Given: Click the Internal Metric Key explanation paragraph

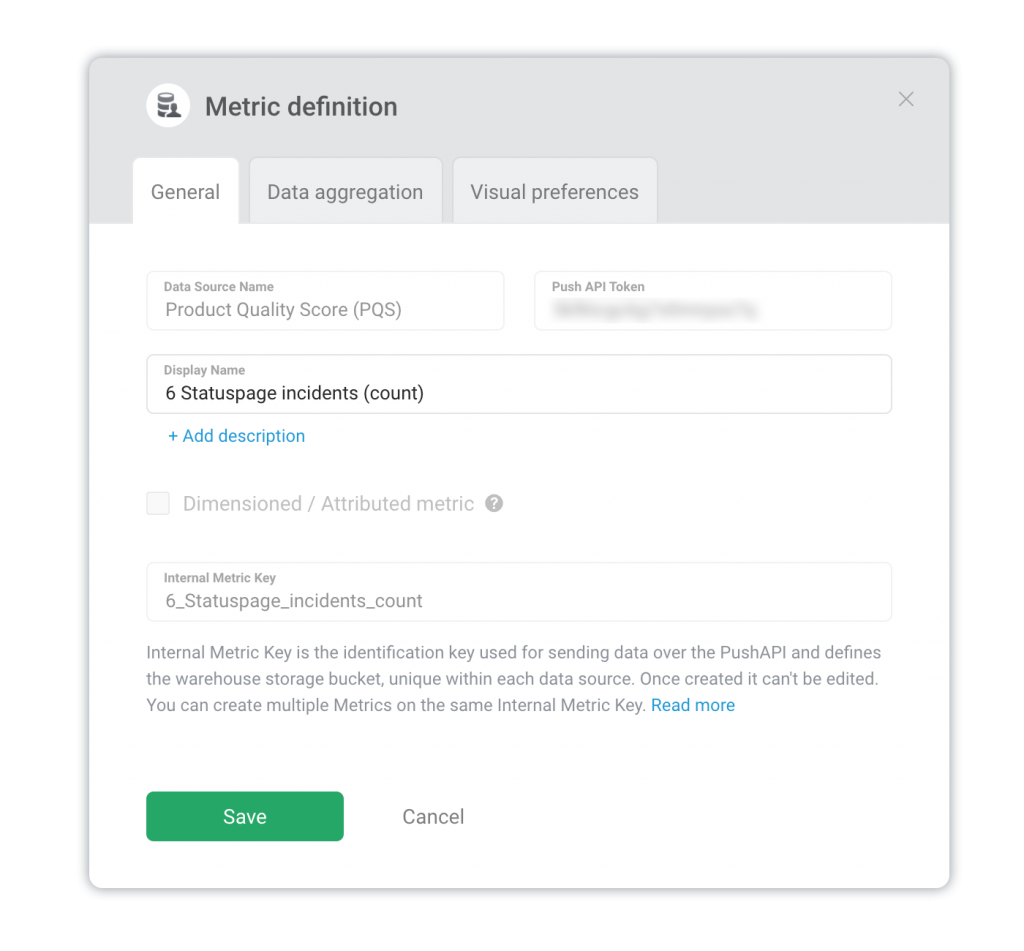Looking at the screenshot, I should point(514,679).
